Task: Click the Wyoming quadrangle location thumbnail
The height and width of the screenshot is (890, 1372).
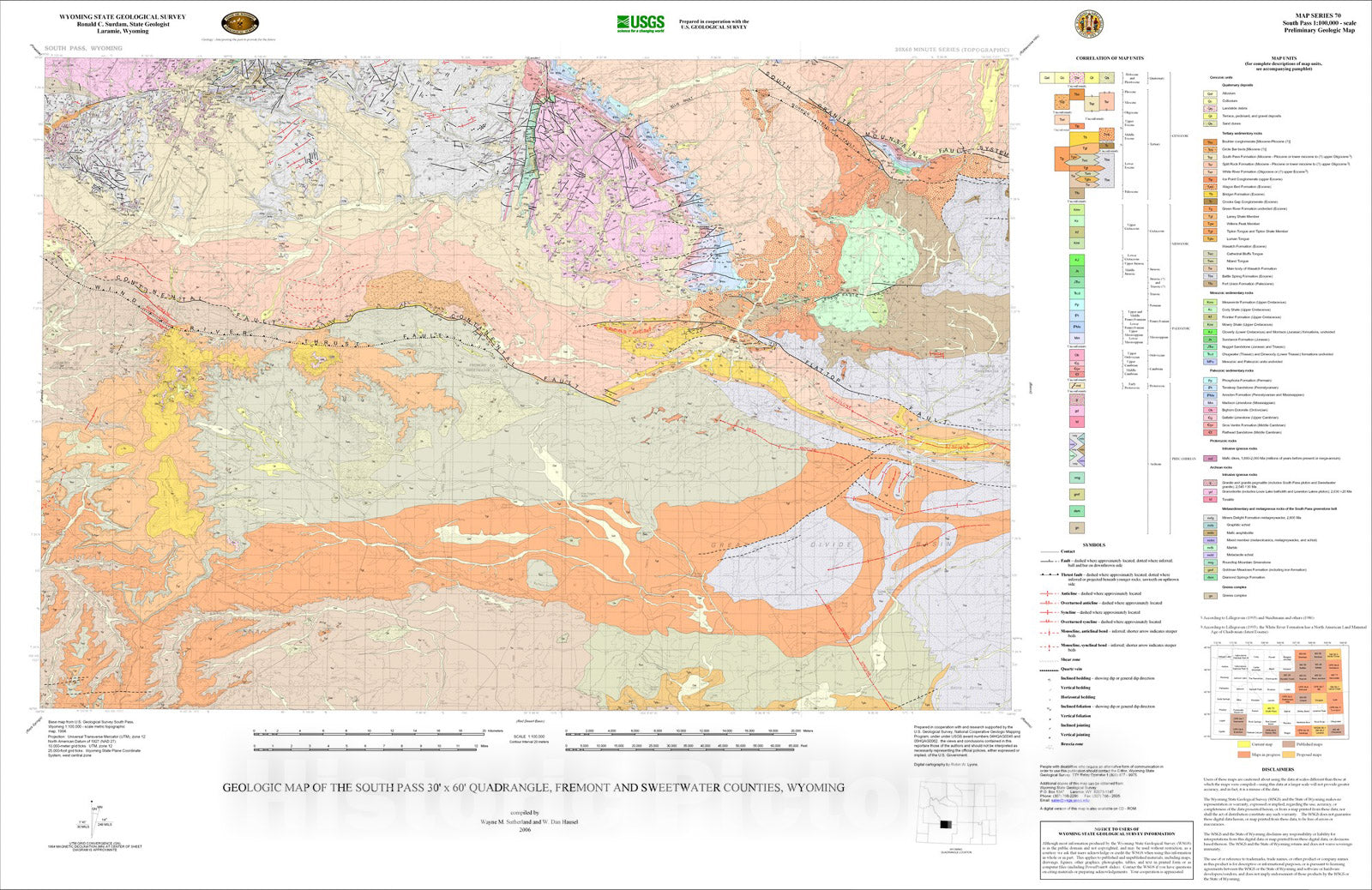Action: pos(956,813)
